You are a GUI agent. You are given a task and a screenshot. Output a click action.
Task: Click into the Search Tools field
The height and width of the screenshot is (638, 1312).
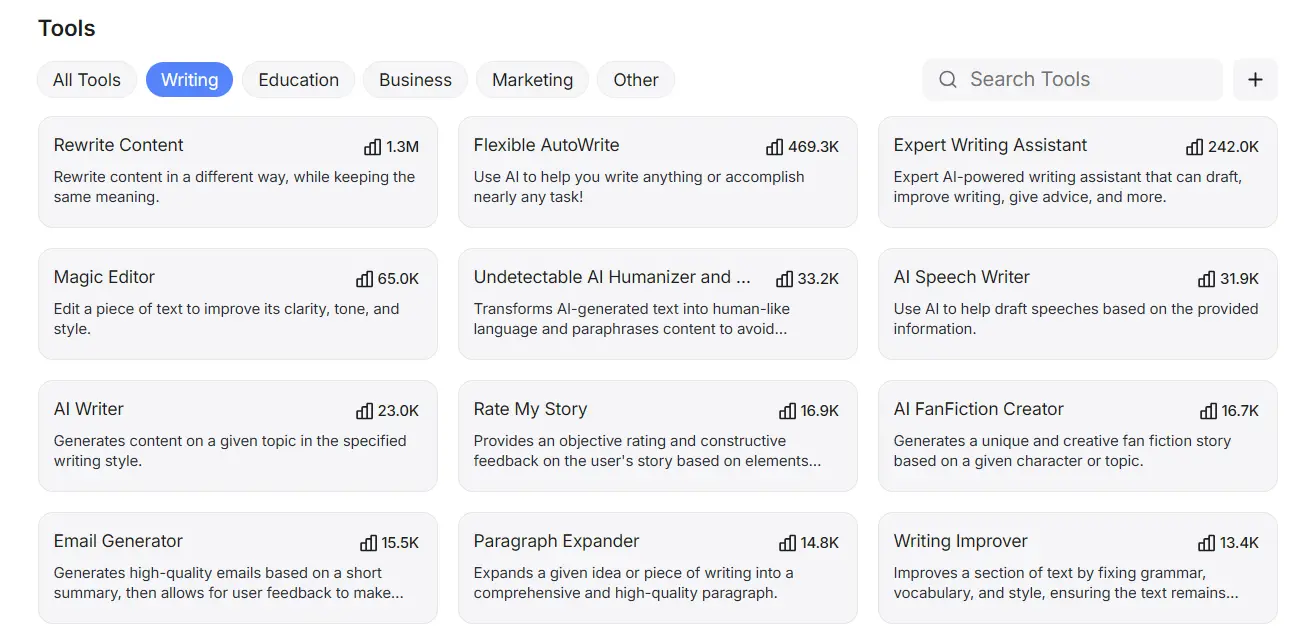[x=1085, y=80]
